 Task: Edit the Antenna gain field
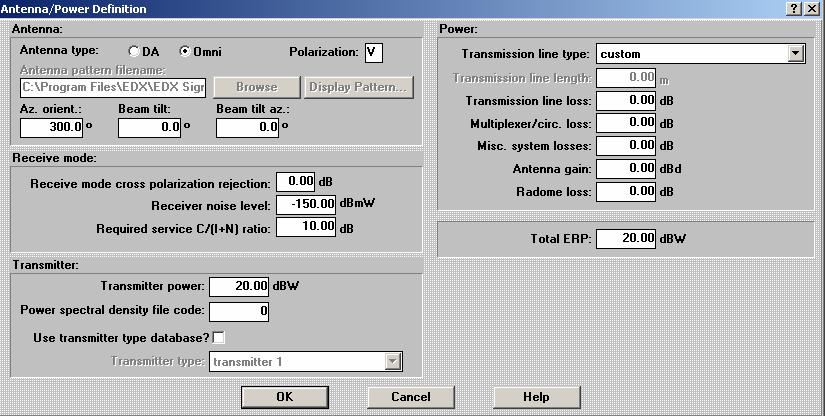(x=626, y=169)
